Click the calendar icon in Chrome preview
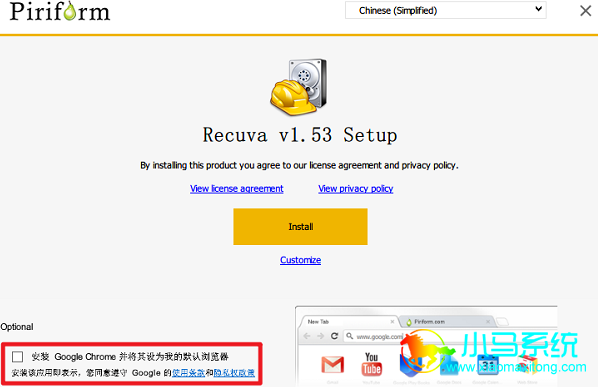598x387 pixels. pyautogui.click(x=488, y=365)
